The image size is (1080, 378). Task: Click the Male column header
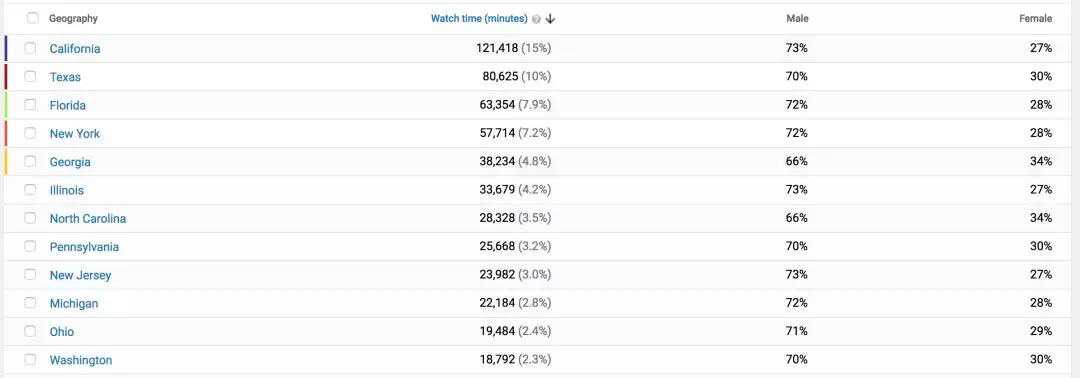798,19
